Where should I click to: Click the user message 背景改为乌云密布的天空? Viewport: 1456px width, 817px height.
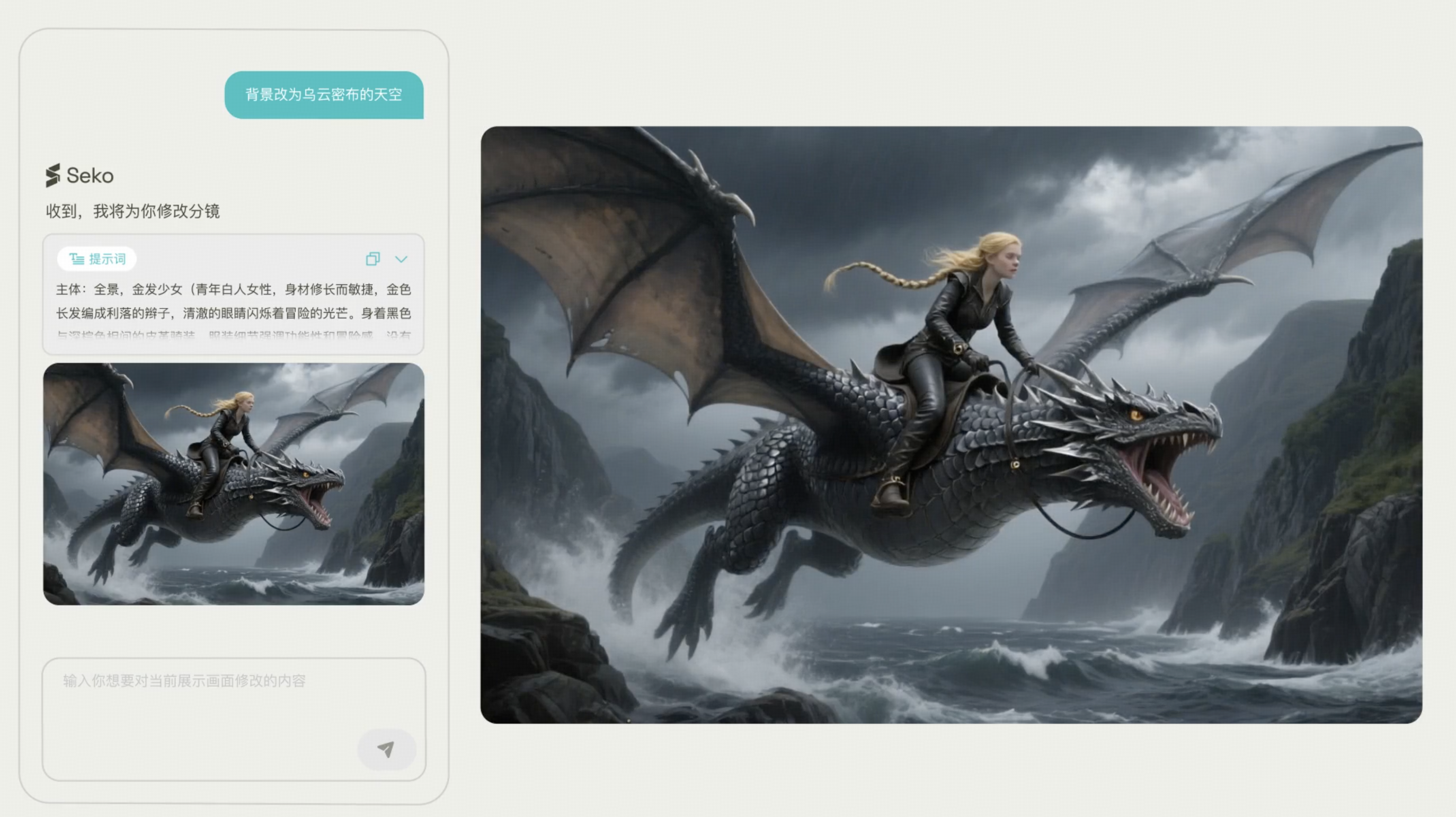pyautogui.click(x=324, y=94)
